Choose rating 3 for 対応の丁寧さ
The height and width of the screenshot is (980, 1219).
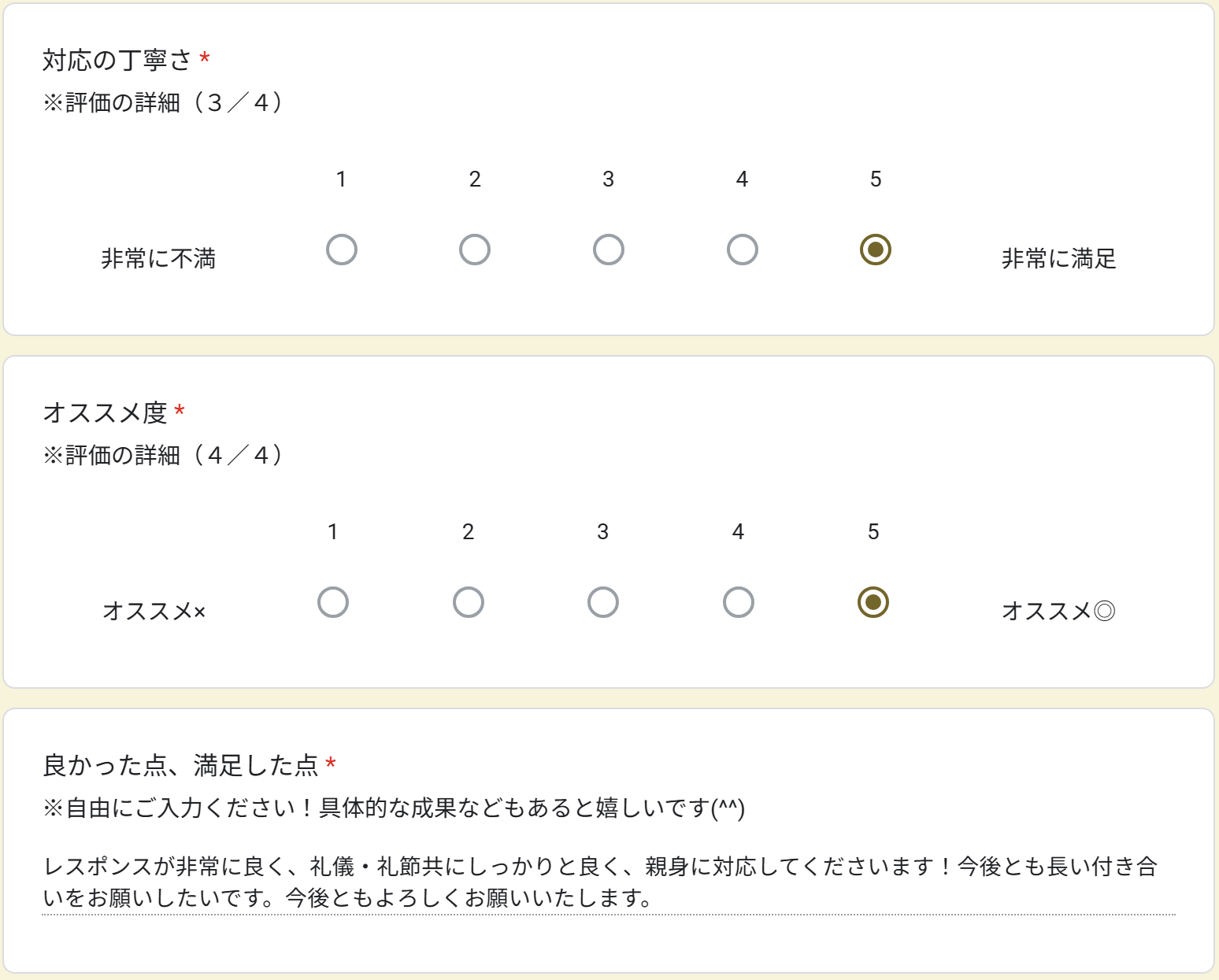(609, 250)
